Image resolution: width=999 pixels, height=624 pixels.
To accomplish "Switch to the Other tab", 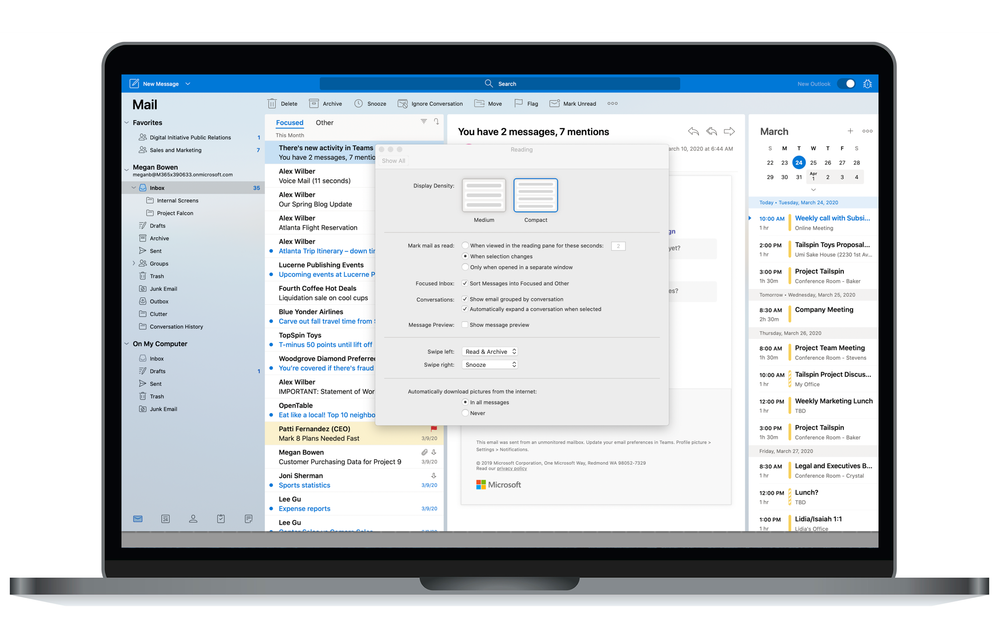I will [324, 122].
